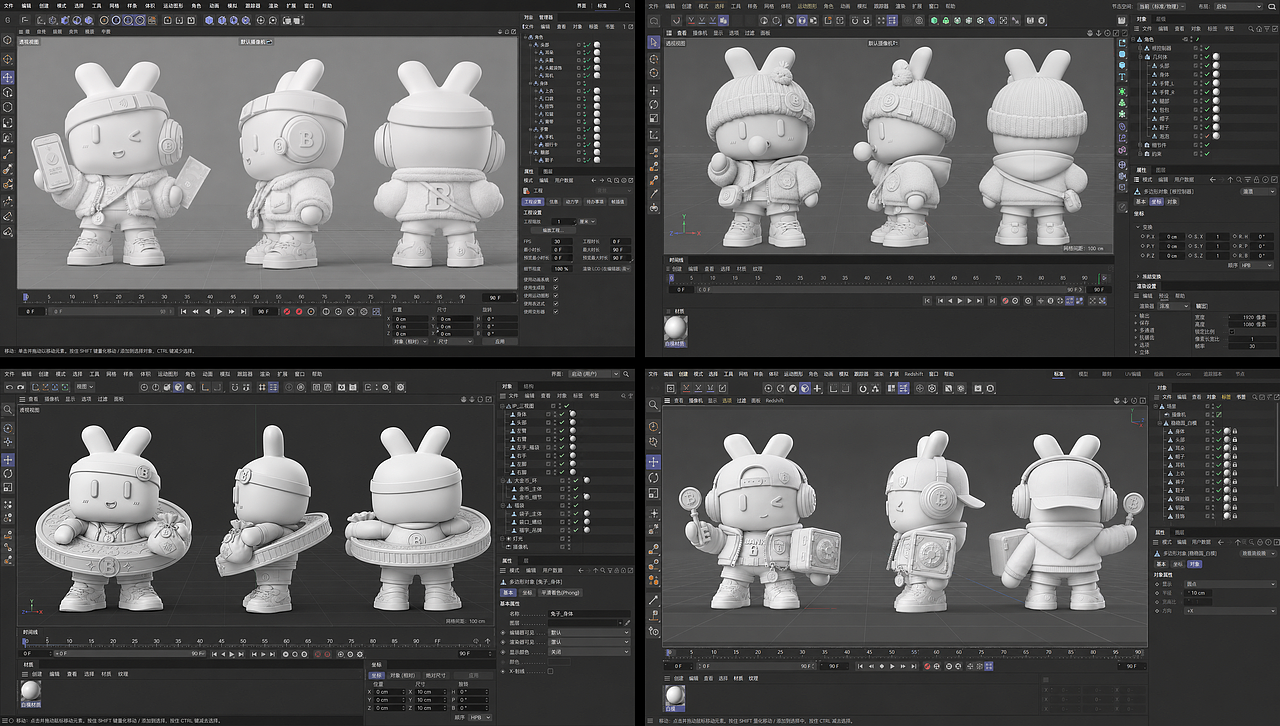Switch to 动力学 tab in project attributes
Viewport: 1280px width, 726px height.
[x=574, y=201]
